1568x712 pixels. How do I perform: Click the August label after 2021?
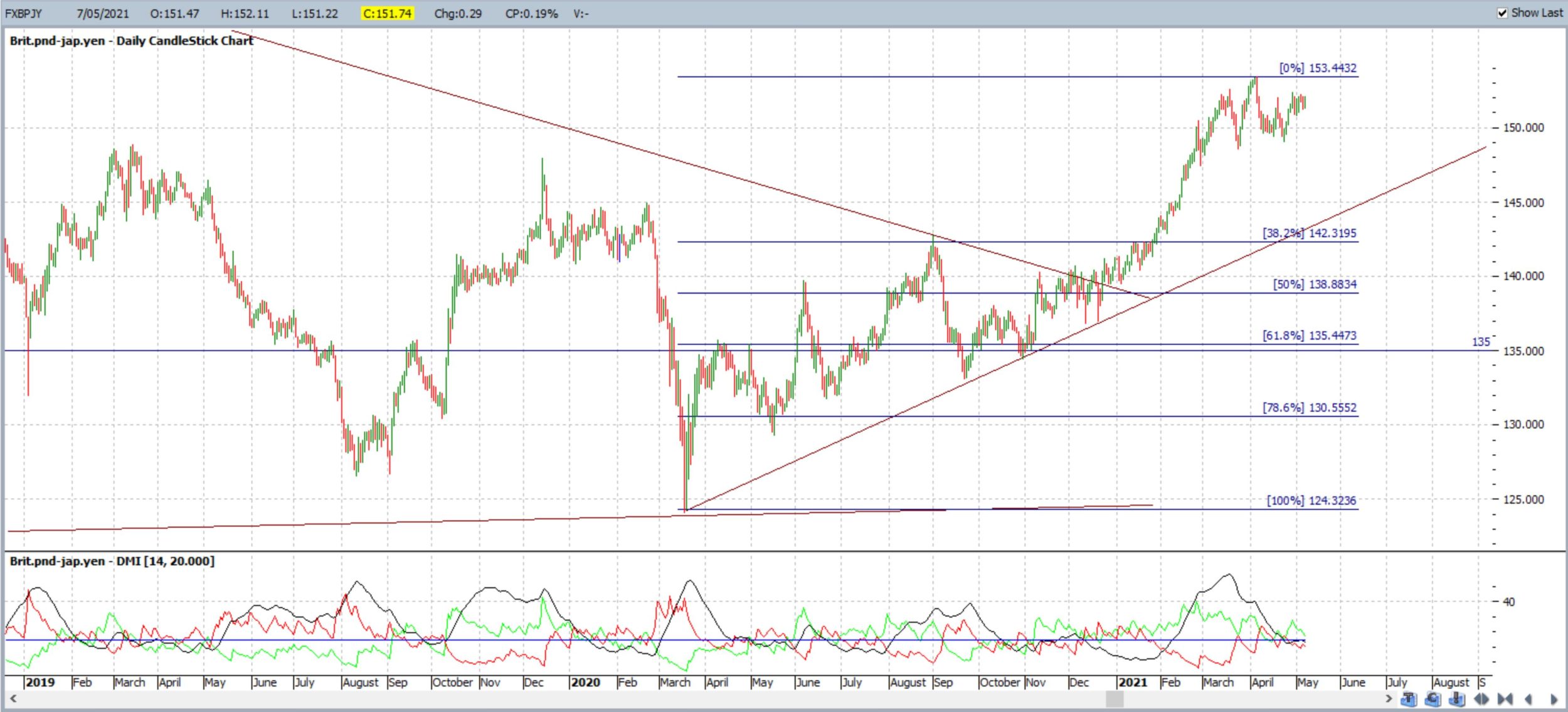coord(1451,682)
